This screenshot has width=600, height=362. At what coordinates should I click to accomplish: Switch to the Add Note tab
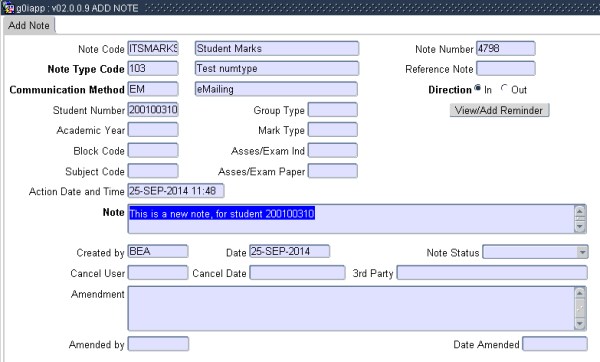point(29,26)
